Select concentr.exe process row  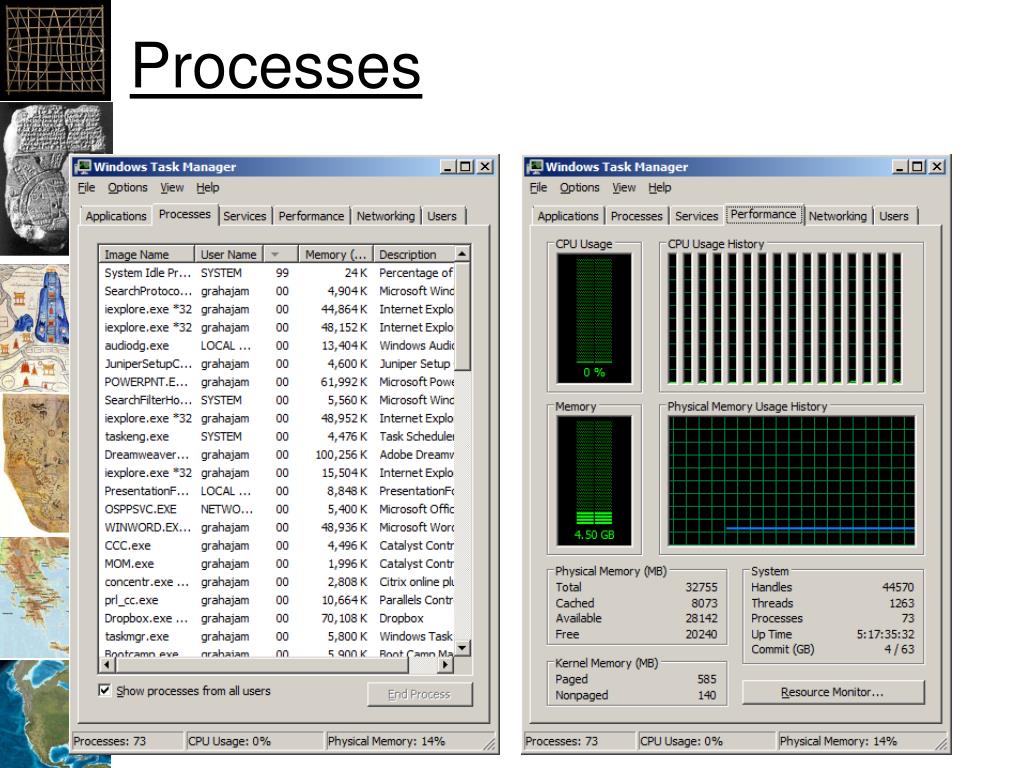point(277,582)
